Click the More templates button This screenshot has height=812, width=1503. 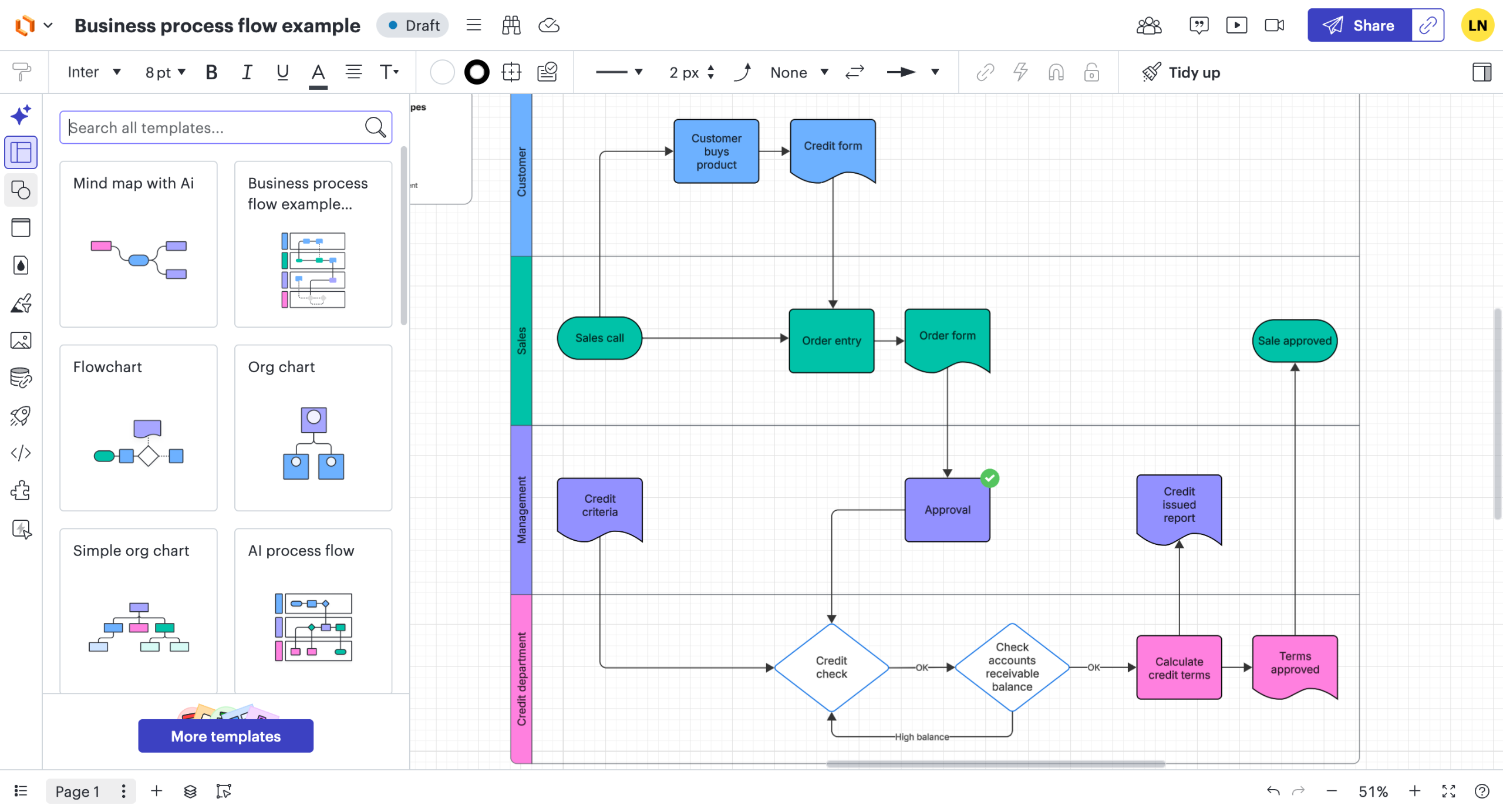click(225, 736)
